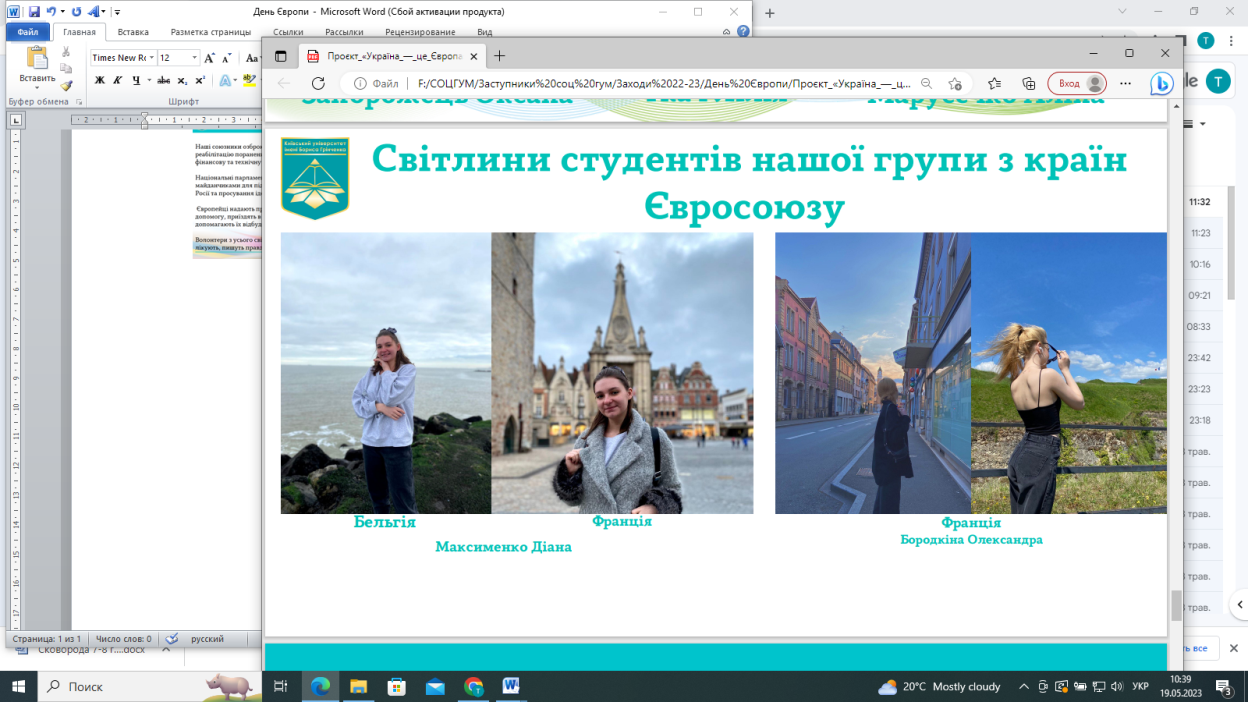Switch to the Вставка ribbon tab
This screenshot has width=1248, height=702.
[133, 32]
